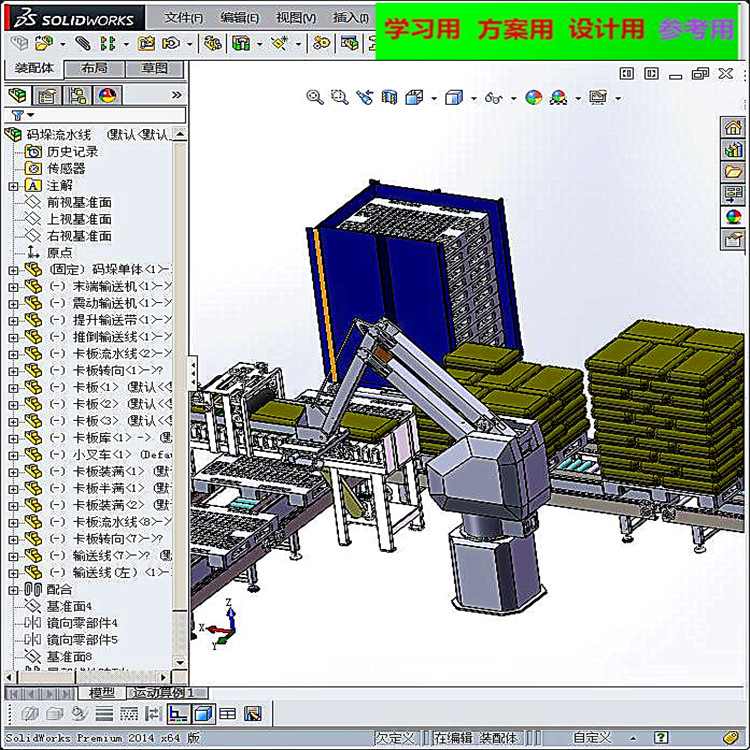
Task: Click the horizontal scroll right arrow
Action: pos(164,678)
